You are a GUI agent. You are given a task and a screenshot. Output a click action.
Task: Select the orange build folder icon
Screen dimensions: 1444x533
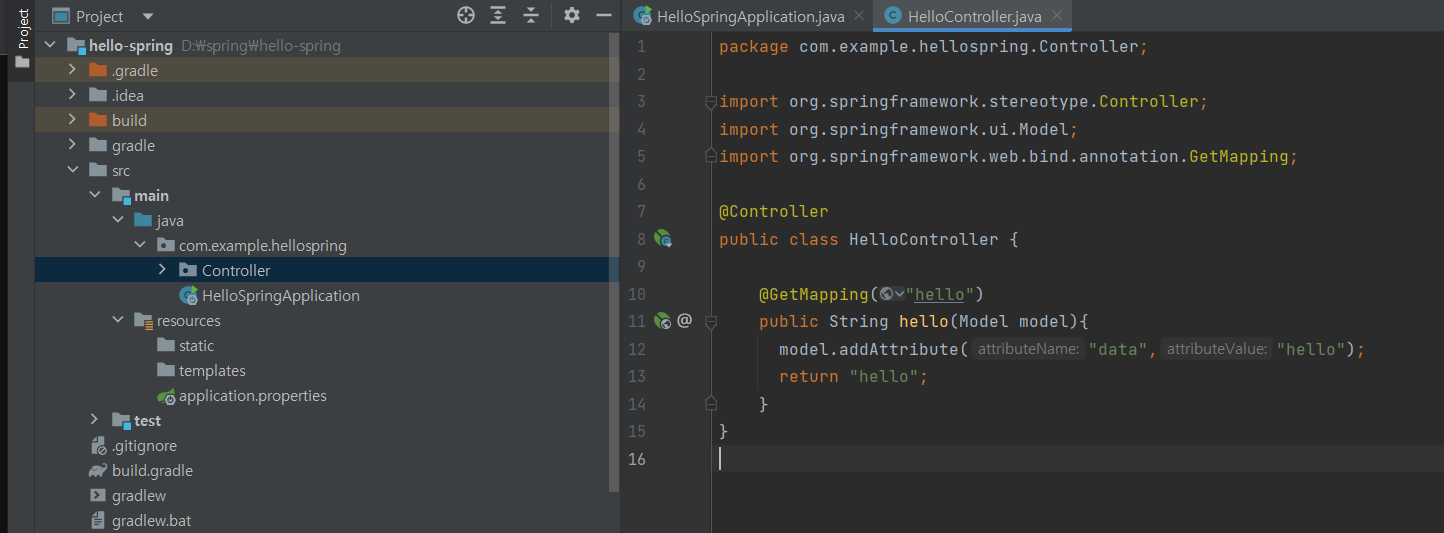click(x=97, y=121)
